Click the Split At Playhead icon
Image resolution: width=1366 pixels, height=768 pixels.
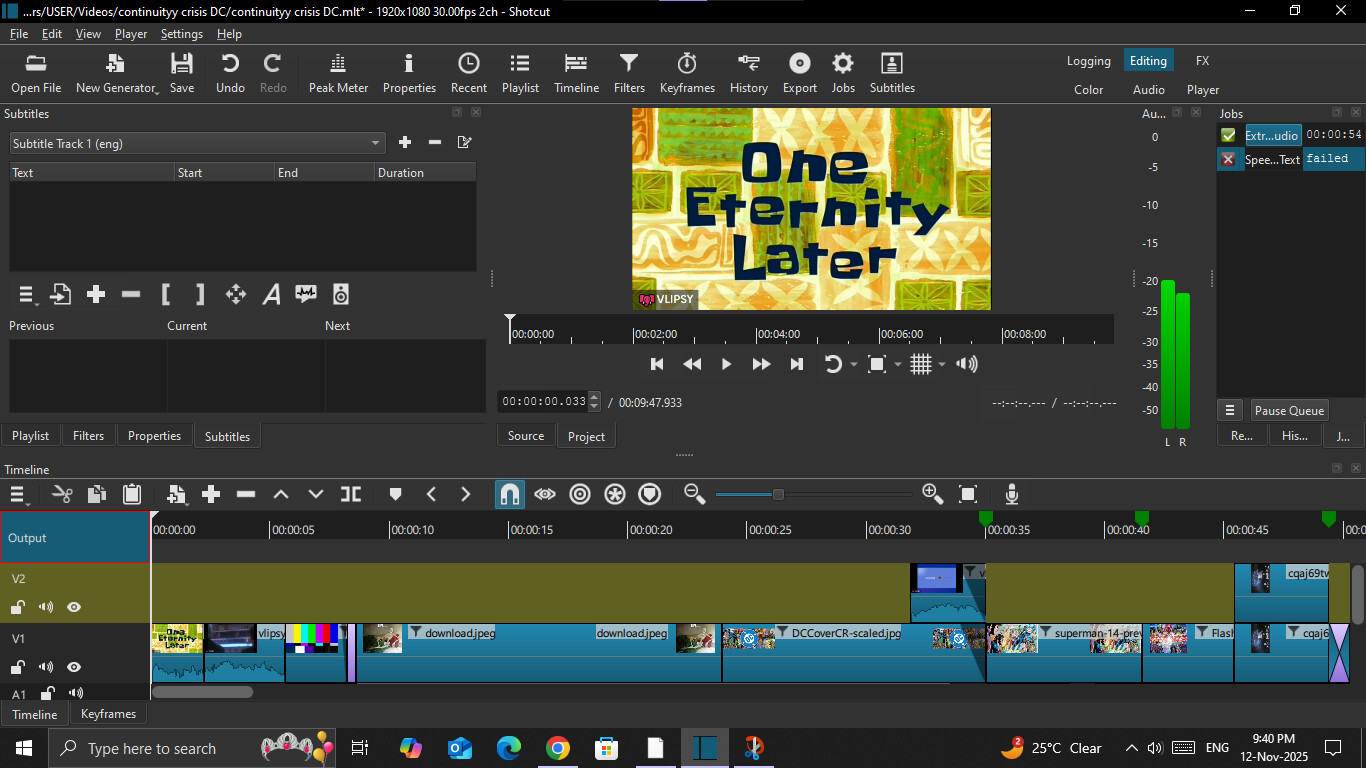click(x=350, y=494)
